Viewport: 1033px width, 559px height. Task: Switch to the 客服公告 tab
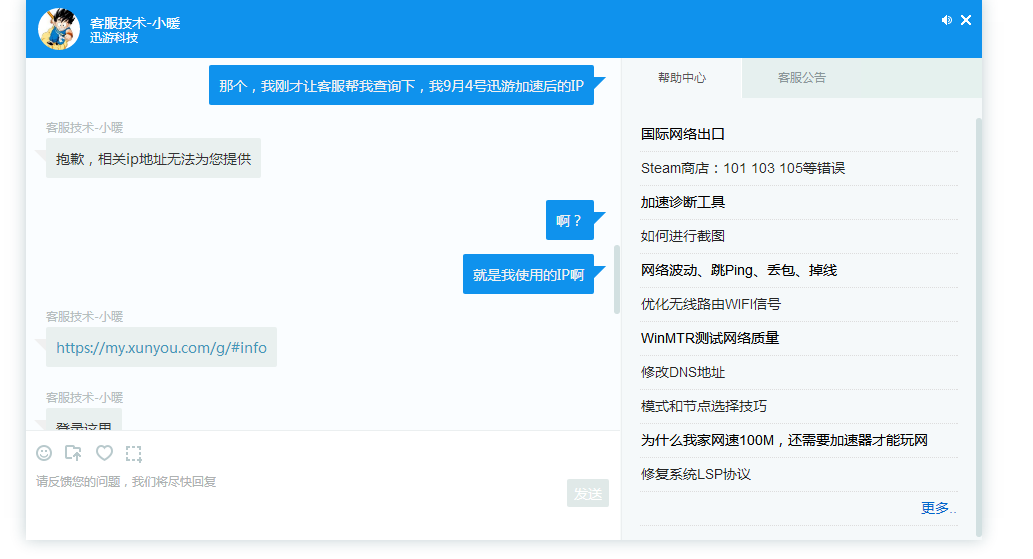(x=802, y=78)
